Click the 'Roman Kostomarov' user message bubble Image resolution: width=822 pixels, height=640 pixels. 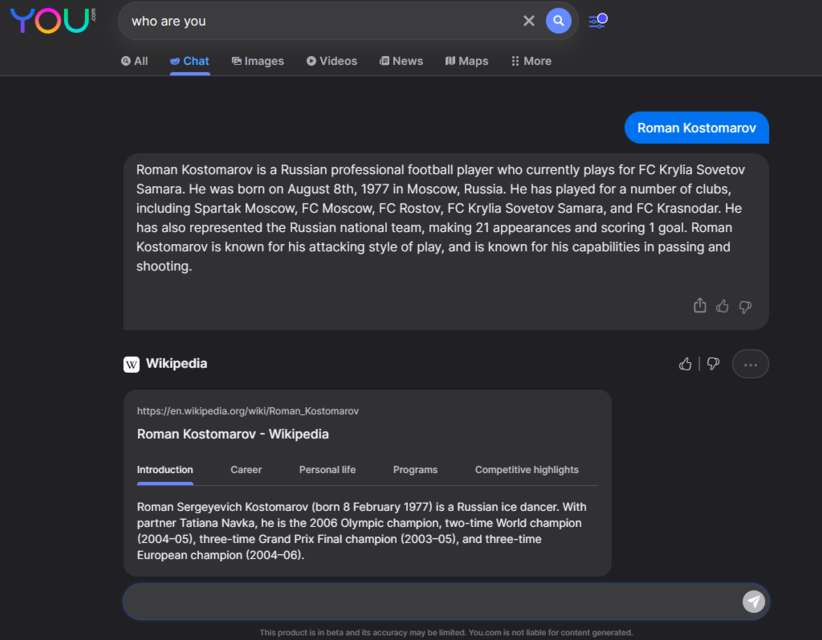(x=697, y=128)
